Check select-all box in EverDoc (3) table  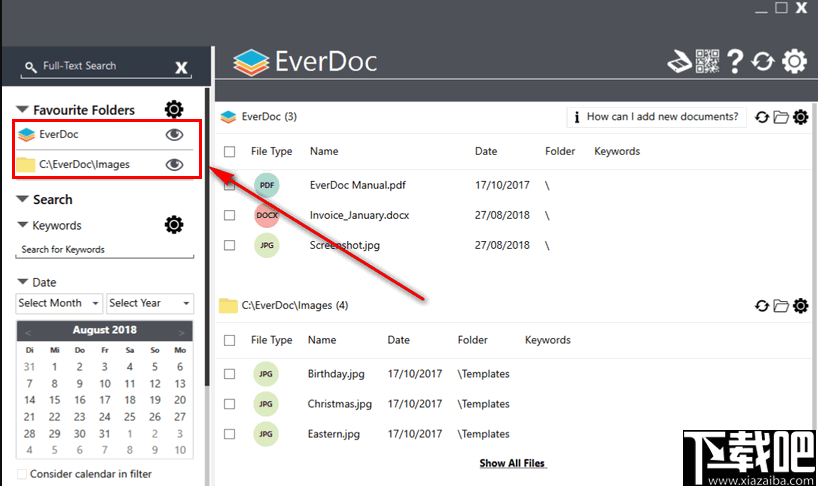coord(230,152)
